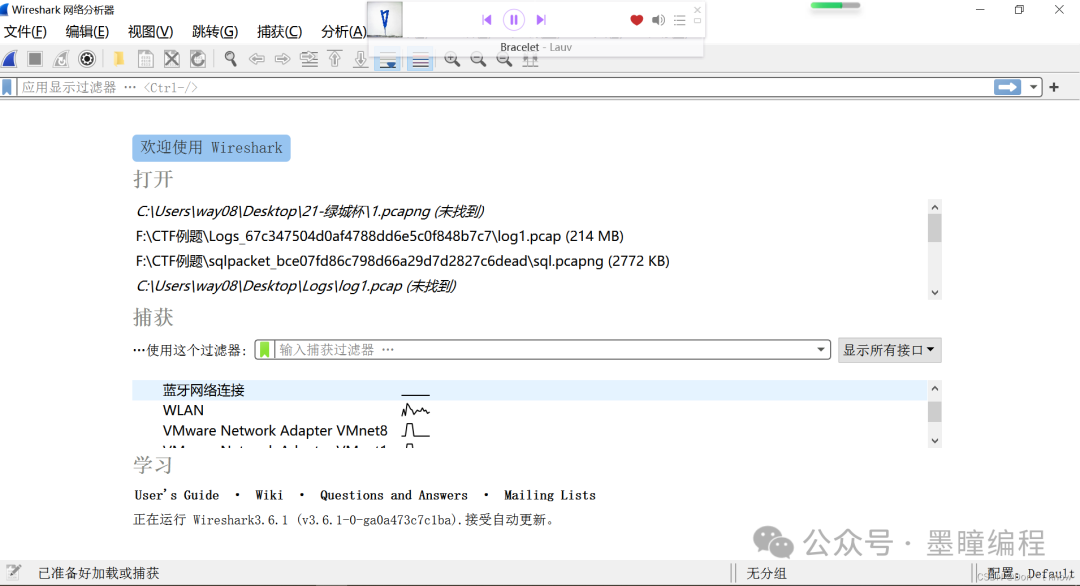
Task: Restart the current capture
Action: click(x=61, y=59)
